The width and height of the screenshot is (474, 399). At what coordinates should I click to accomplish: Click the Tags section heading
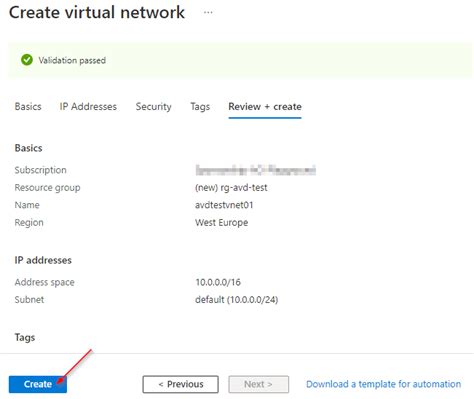coord(25,337)
